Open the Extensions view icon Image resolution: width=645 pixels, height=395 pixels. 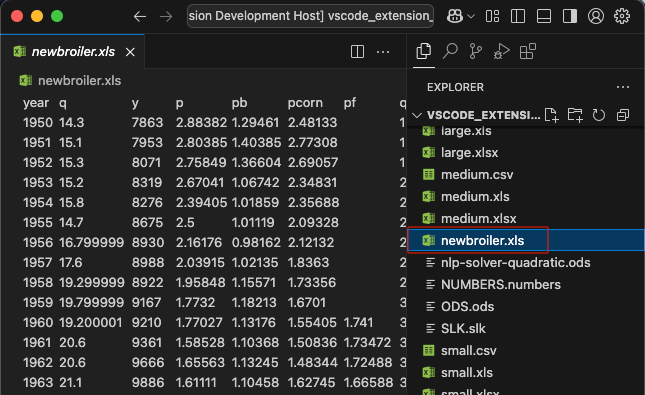[x=528, y=51]
